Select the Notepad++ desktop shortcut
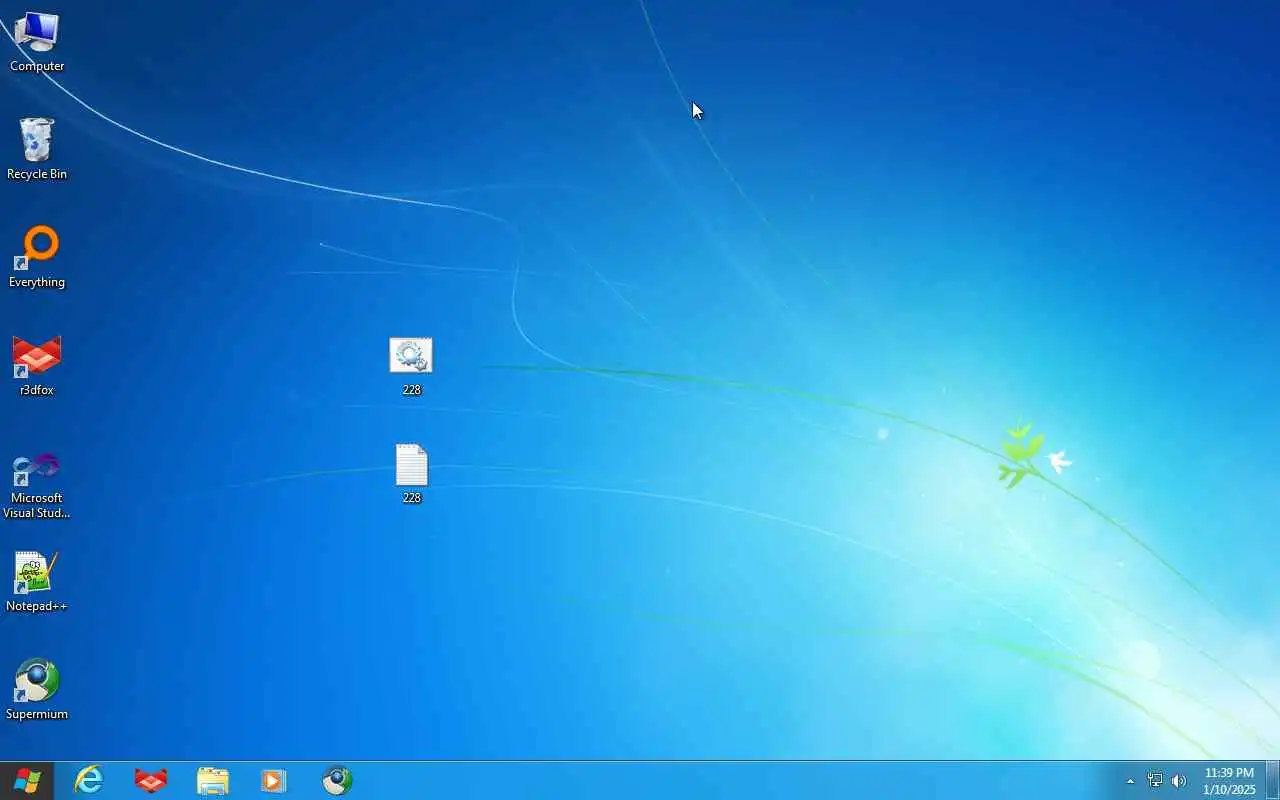1280x800 pixels. coord(37,582)
